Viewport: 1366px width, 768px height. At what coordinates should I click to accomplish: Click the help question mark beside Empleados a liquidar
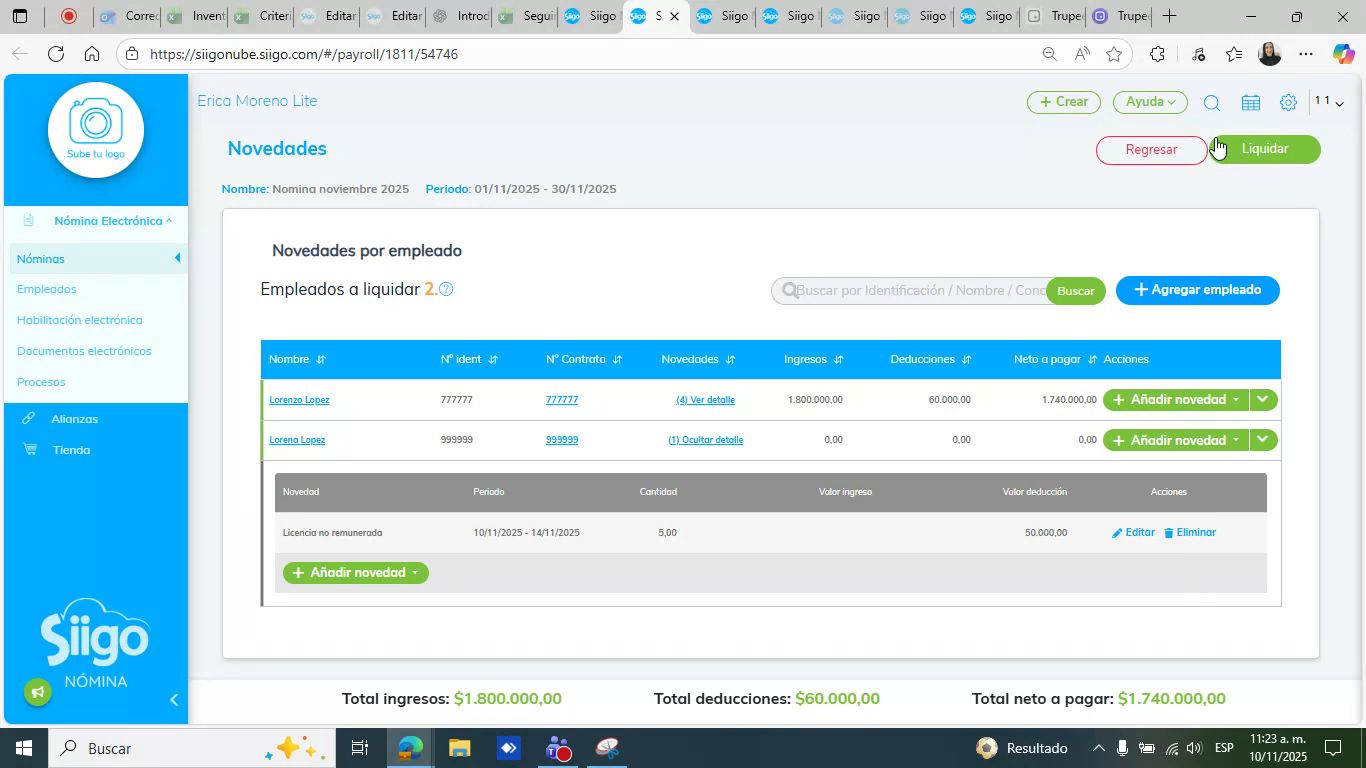(446, 289)
